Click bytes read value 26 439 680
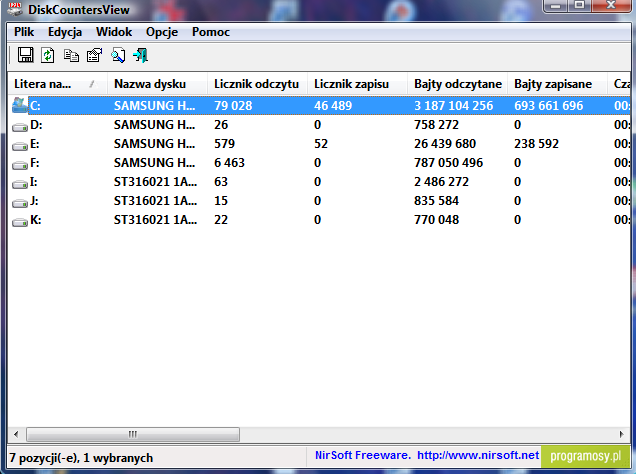 coord(445,144)
